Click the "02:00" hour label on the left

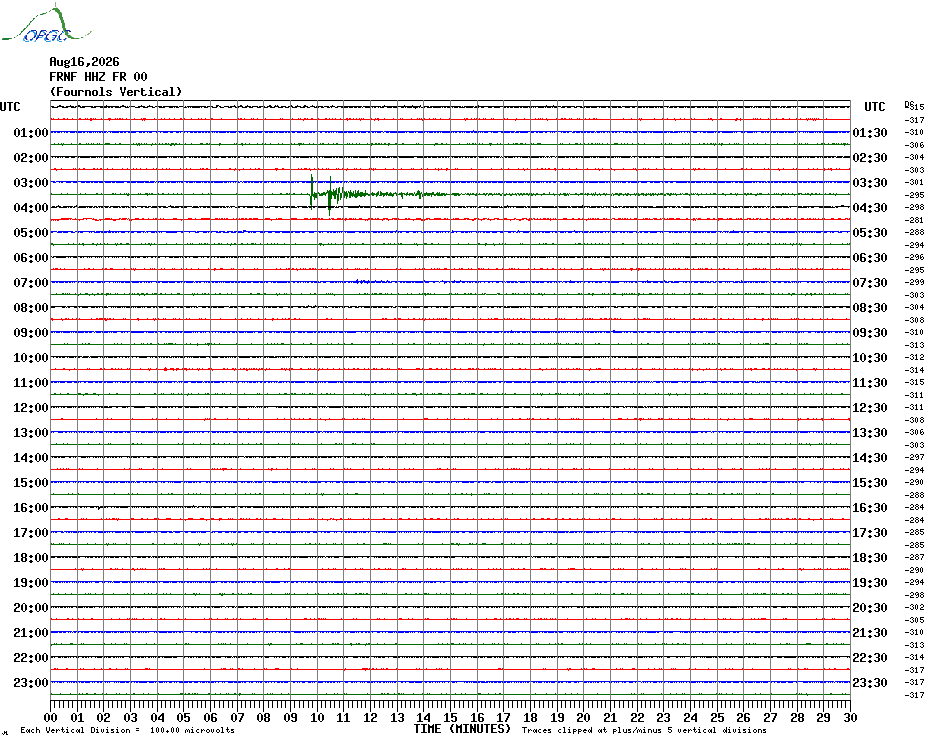coord(31,157)
